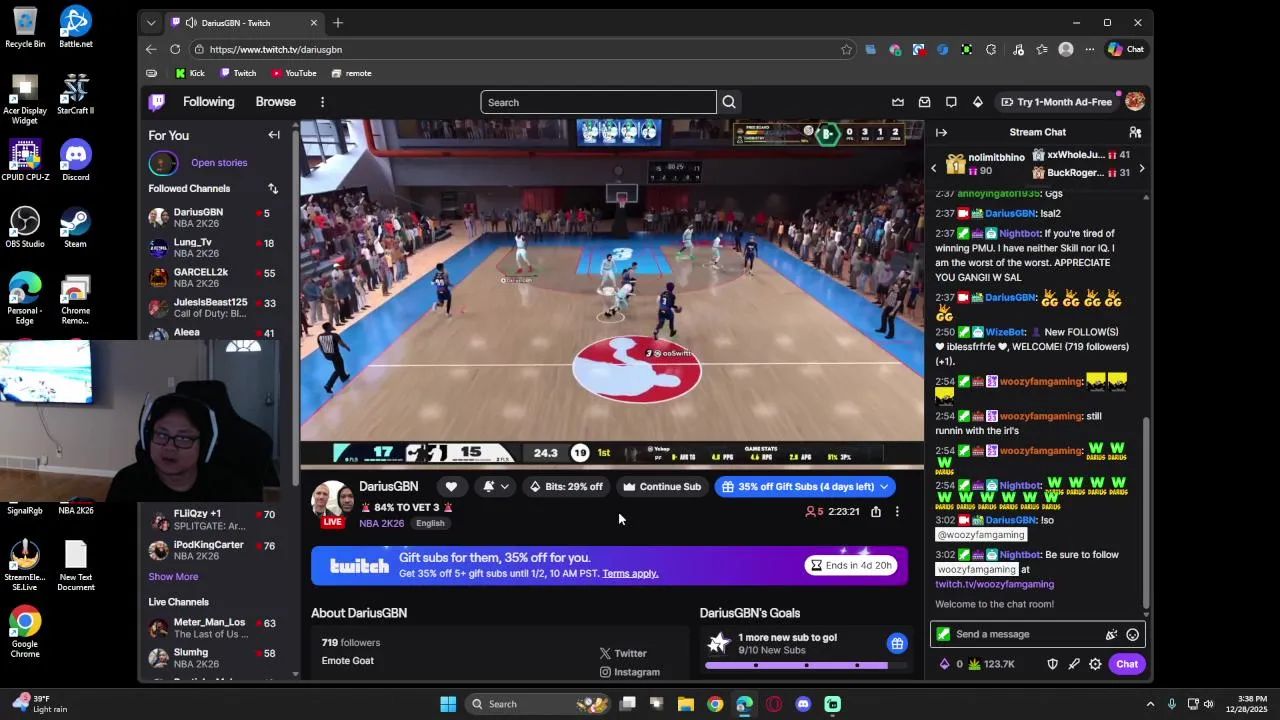Click the gift sub button in Goals
Screen dimensions: 1280x720
tap(897, 644)
